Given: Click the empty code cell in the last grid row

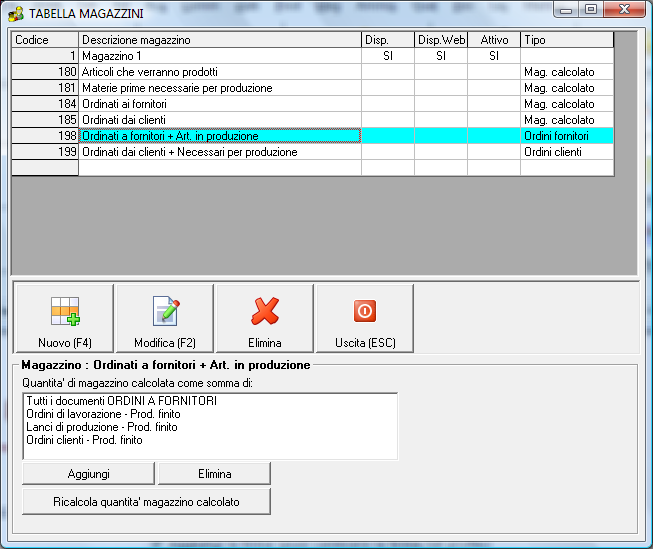Looking at the screenshot, I should click(x=45, y=168).
